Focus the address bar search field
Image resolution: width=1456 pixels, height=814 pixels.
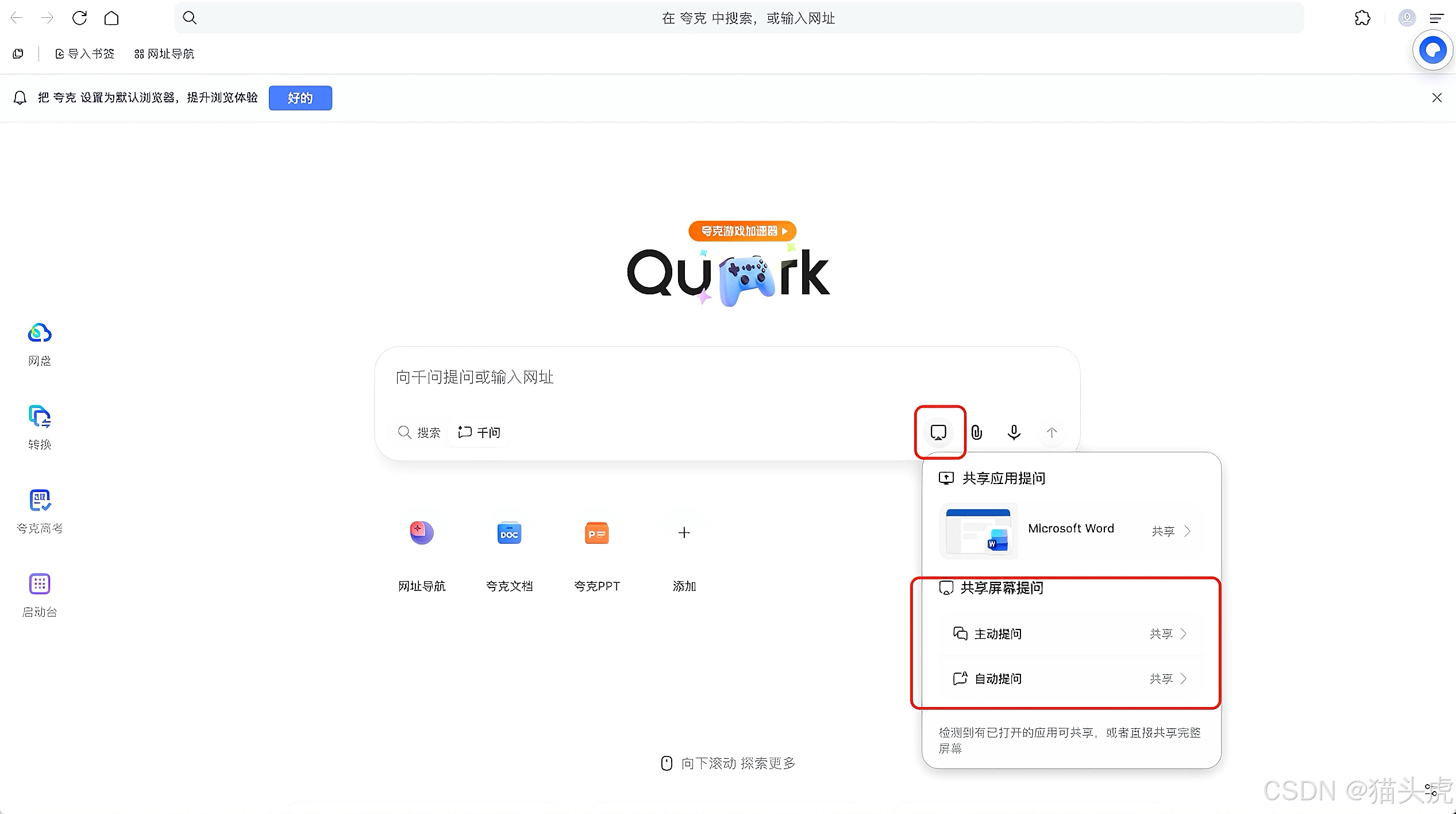point(739,18)
